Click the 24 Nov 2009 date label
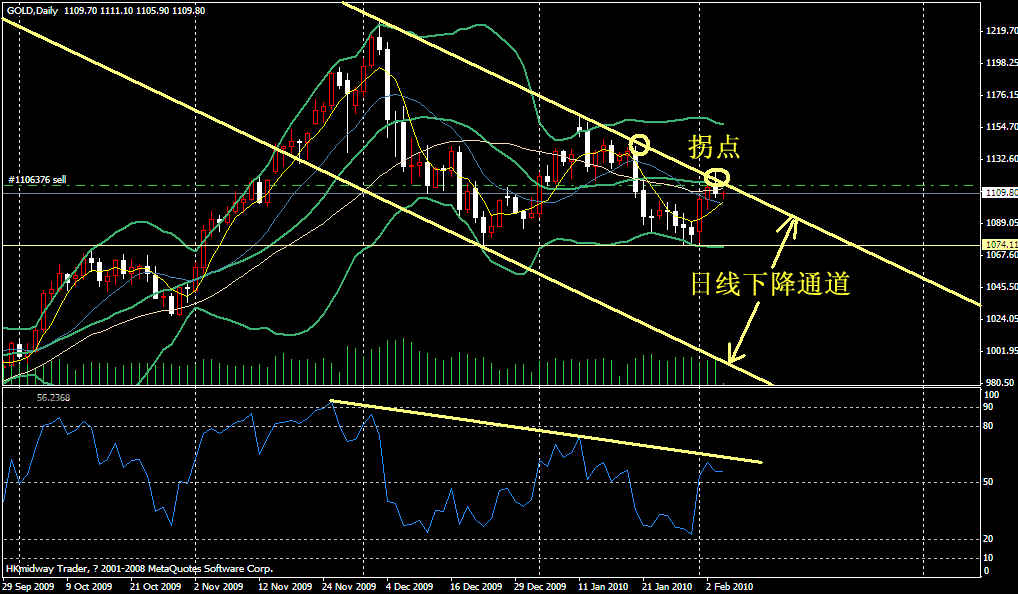 click(x=349, y=586)
